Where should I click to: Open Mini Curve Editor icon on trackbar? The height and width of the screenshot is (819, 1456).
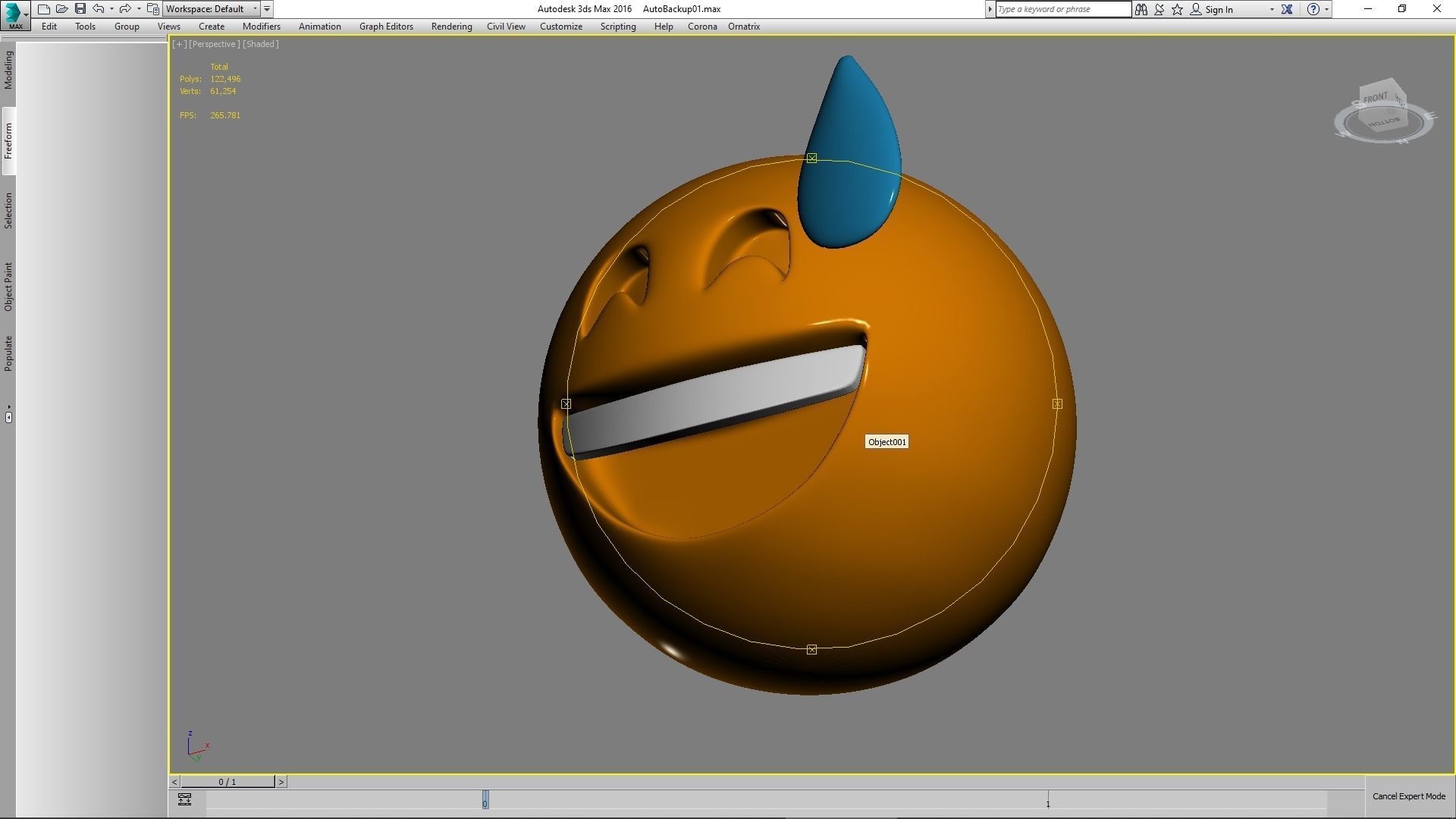(x=184, y=799)
